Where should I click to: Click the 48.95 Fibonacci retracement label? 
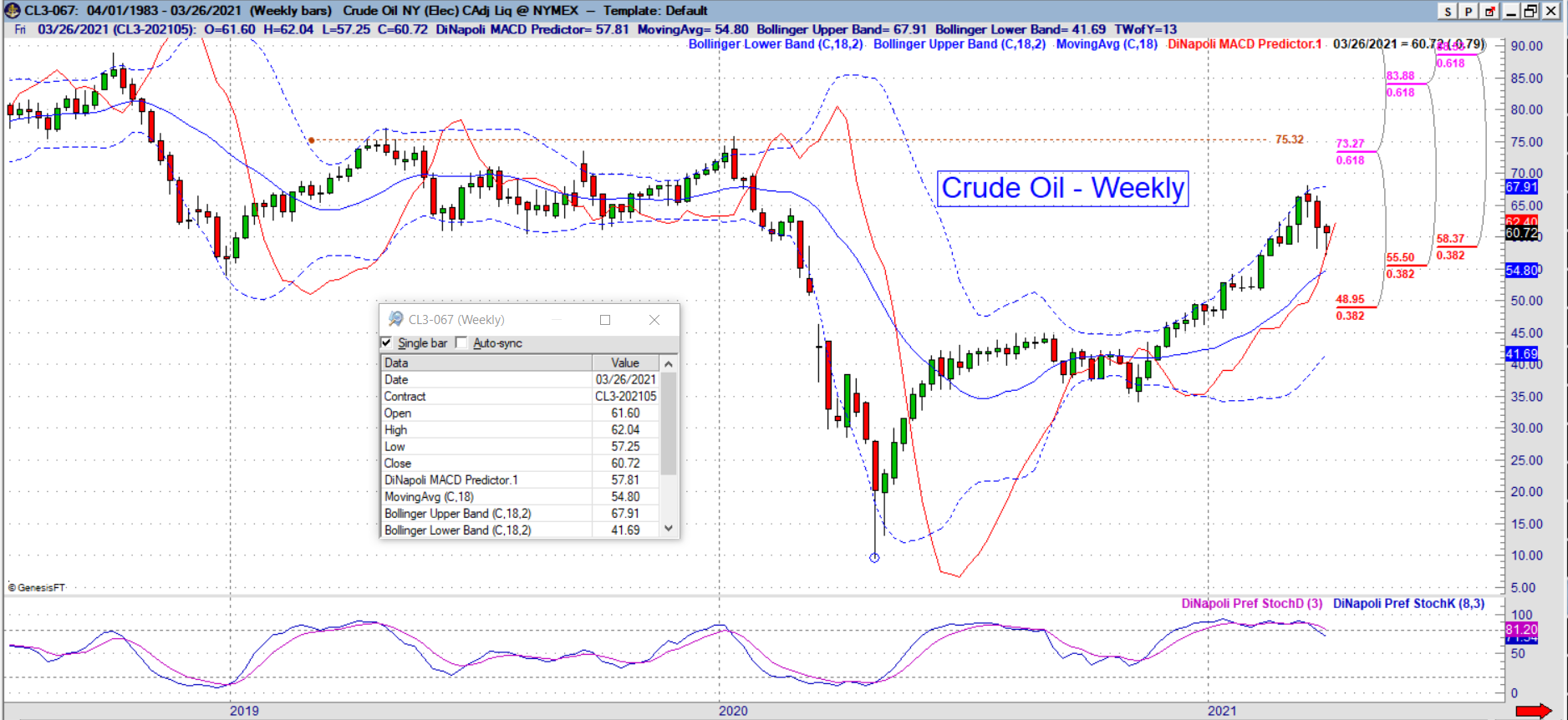point(1350,299)
